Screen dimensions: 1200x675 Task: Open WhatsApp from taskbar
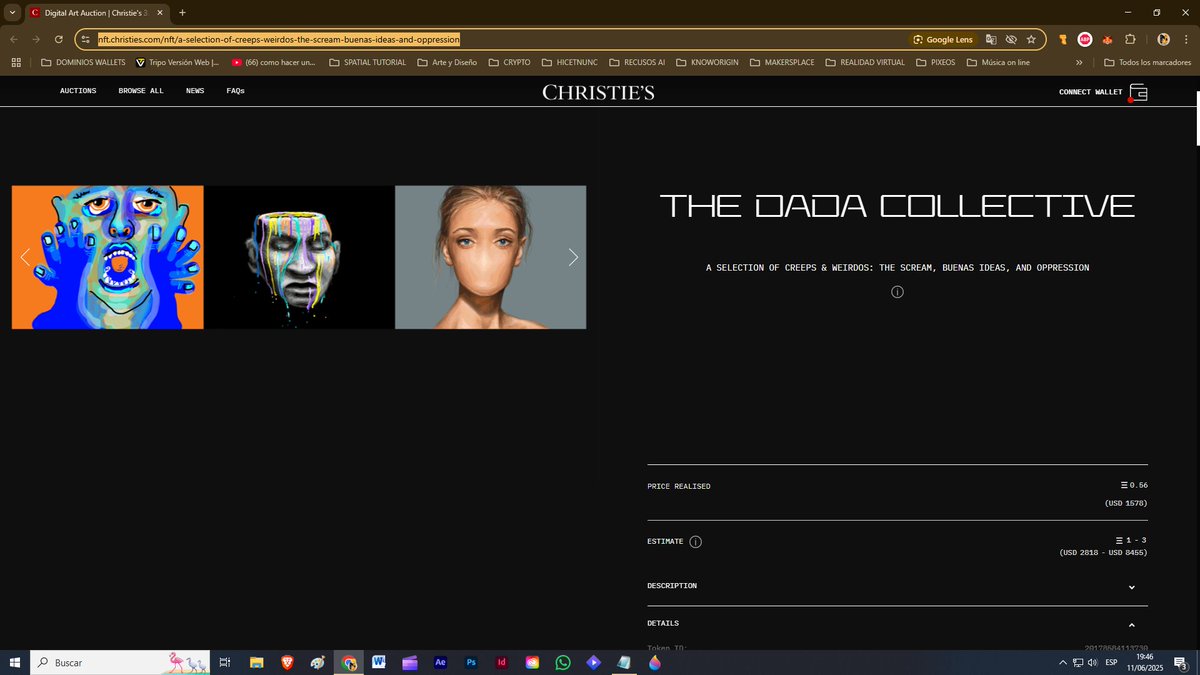tap(563, 662)
